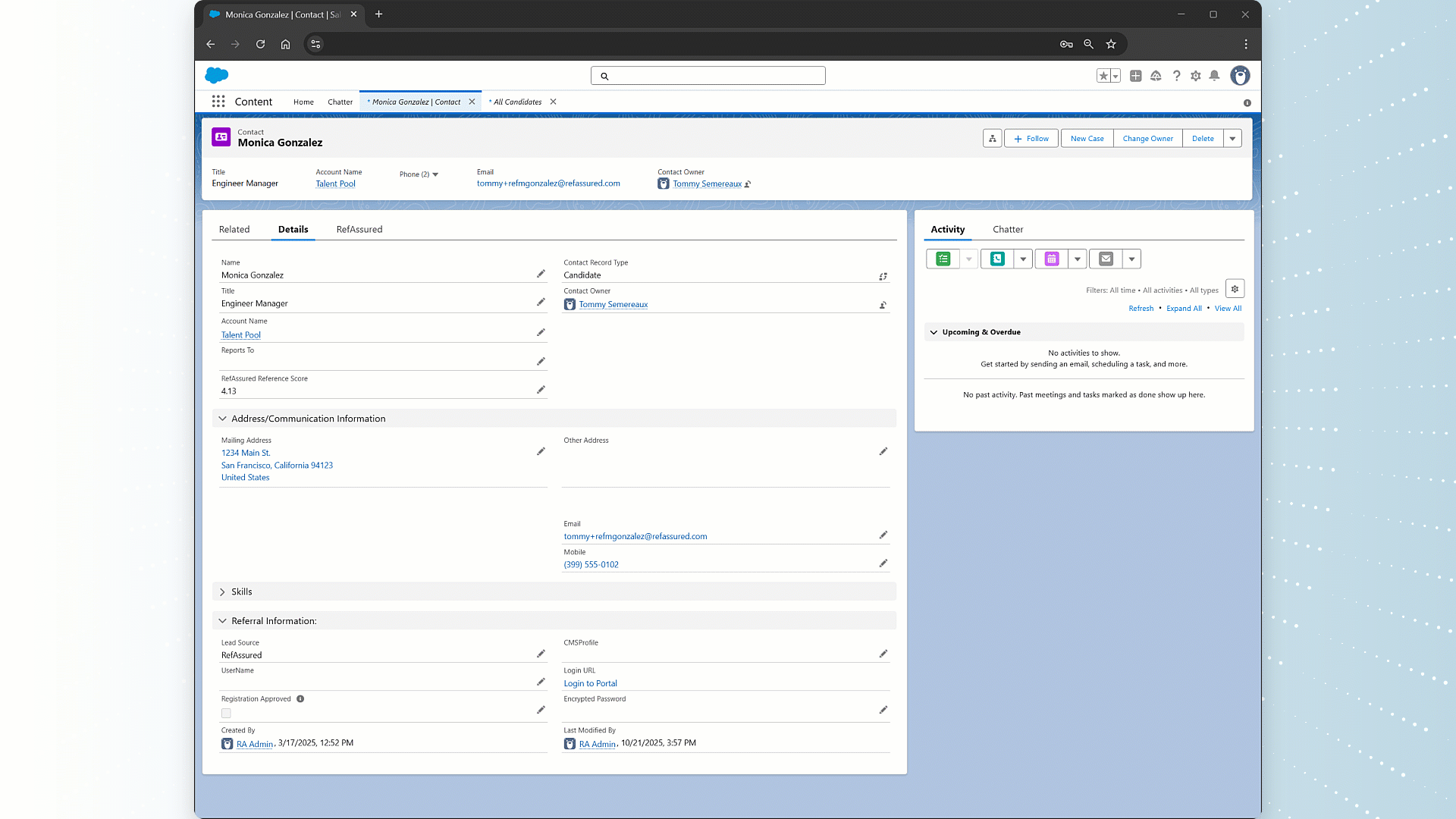
Task: Open the activity timeline settings gear
Action: coord(1235,289)
